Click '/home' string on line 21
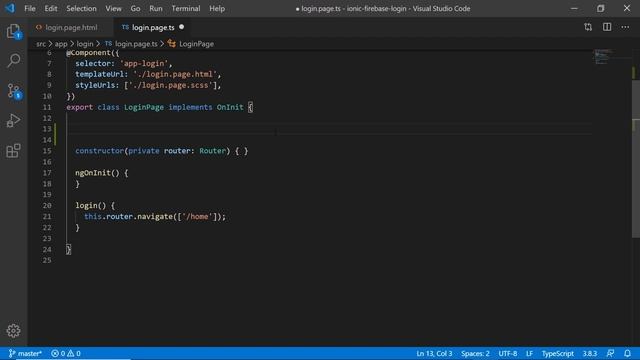The height and width of the screenshot is (360, 640). pos(197,216)
